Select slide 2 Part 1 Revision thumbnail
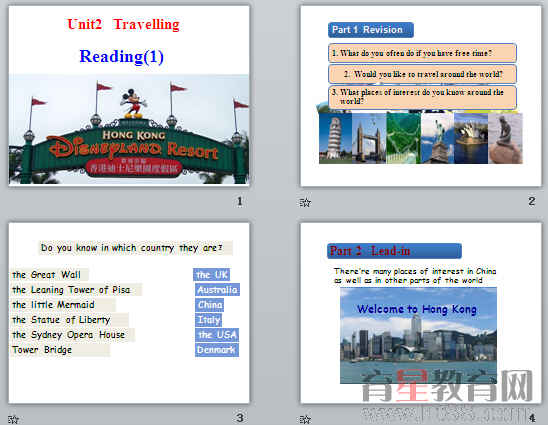Image resolution: width=548 pixels, height=425 pixels. point(421,96)
